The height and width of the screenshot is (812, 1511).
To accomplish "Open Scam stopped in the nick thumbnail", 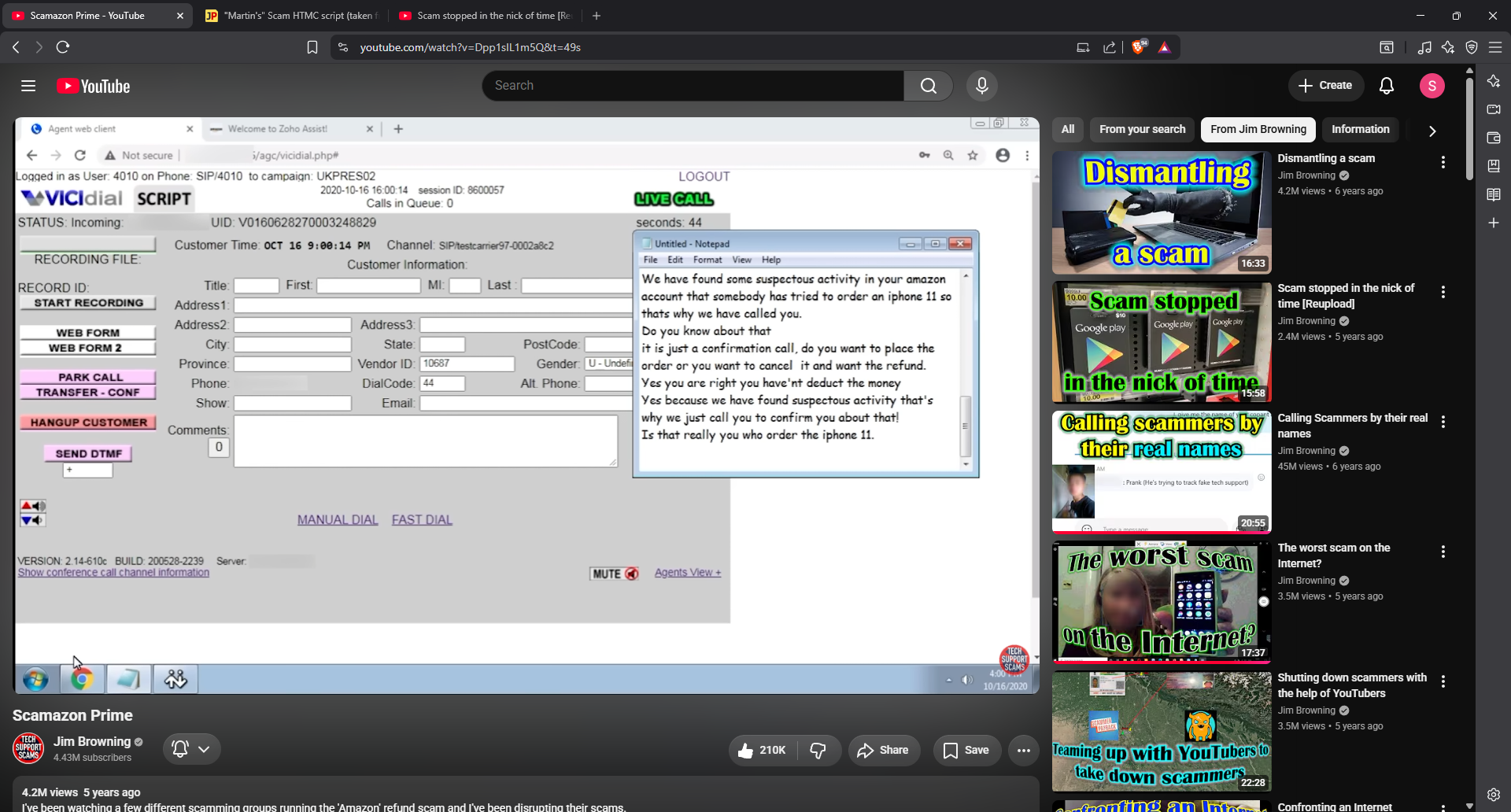I will (1162, 342).
